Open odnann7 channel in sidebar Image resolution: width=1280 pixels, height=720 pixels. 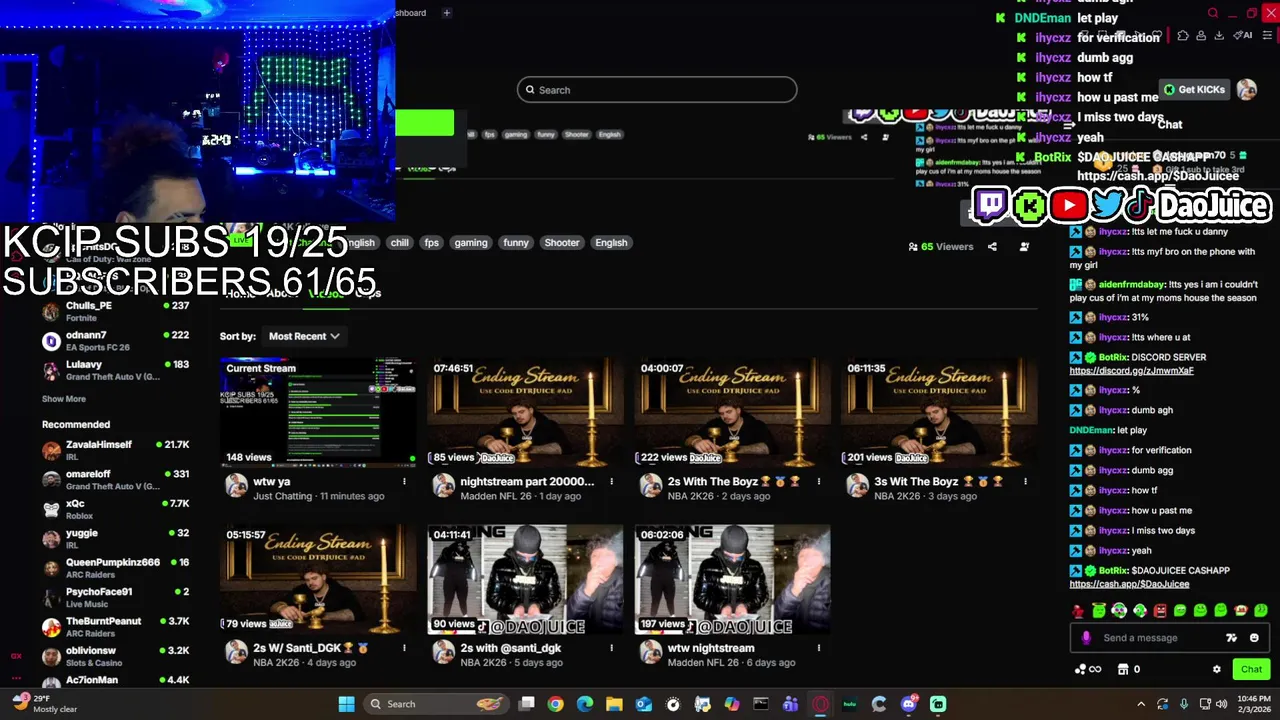115,341
